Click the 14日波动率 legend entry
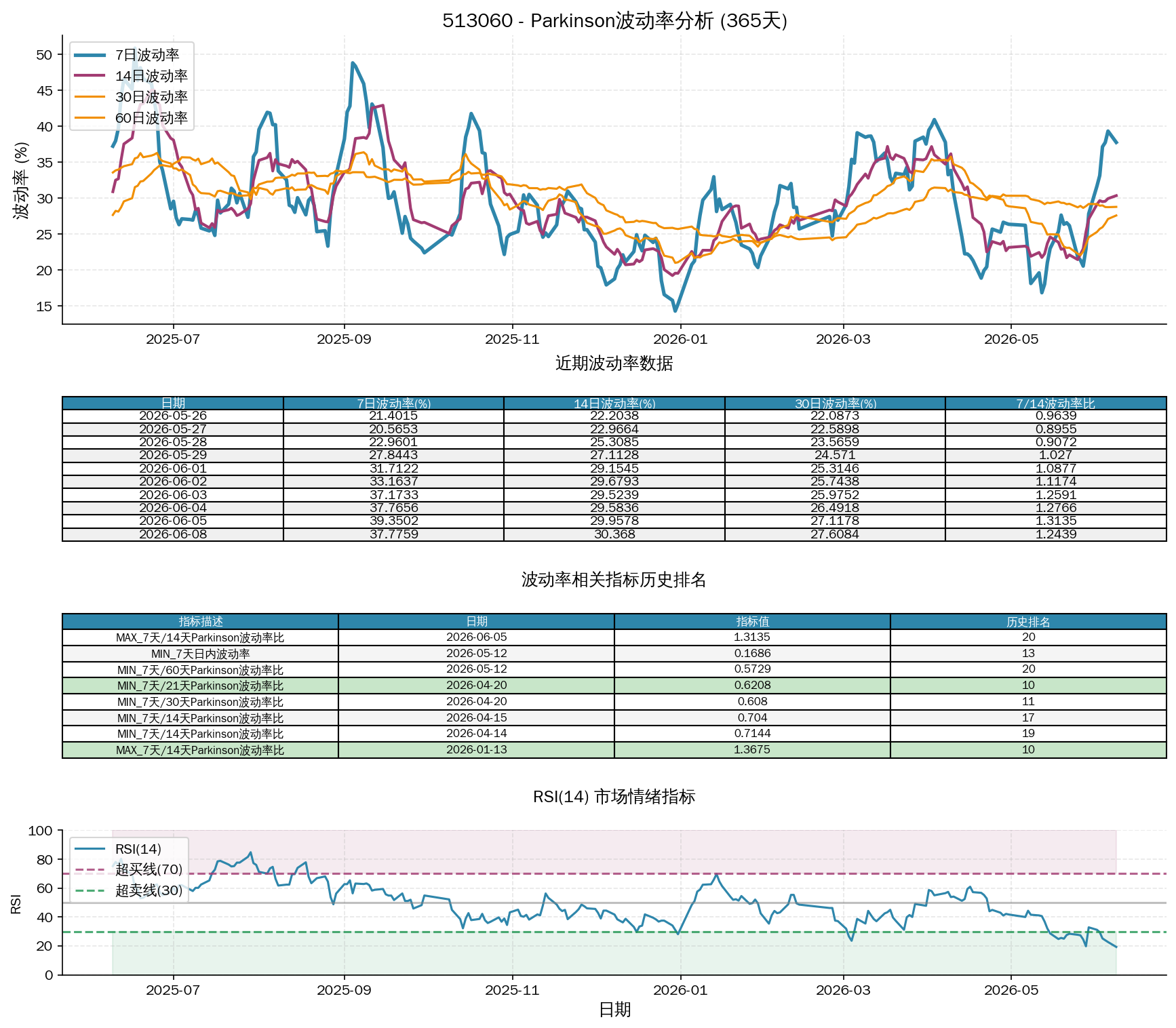Image resolution: width=1176 pixels, height=1028 pixels. point(130,76)
